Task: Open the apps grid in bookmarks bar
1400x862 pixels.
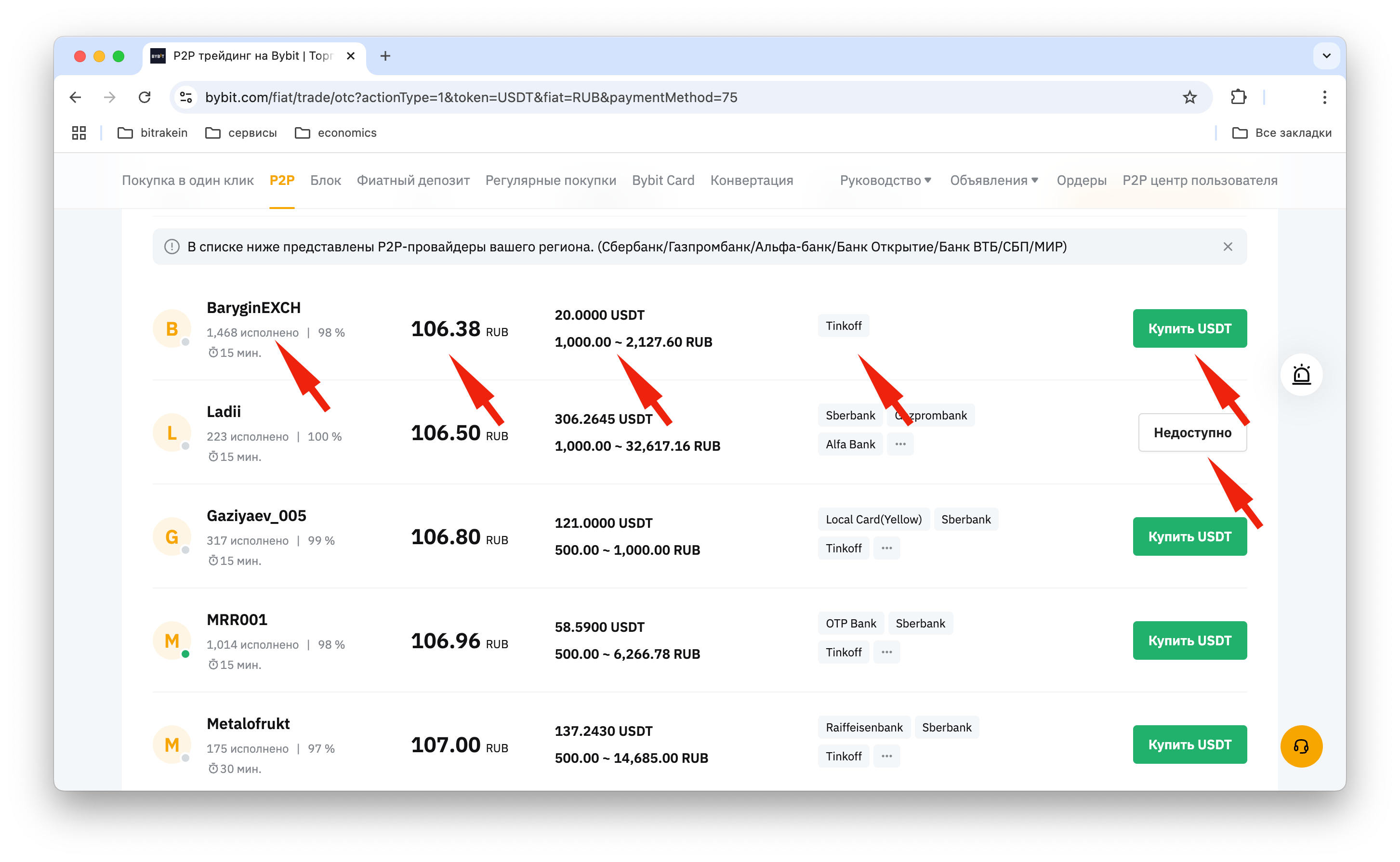Action: tap(79, 133)
